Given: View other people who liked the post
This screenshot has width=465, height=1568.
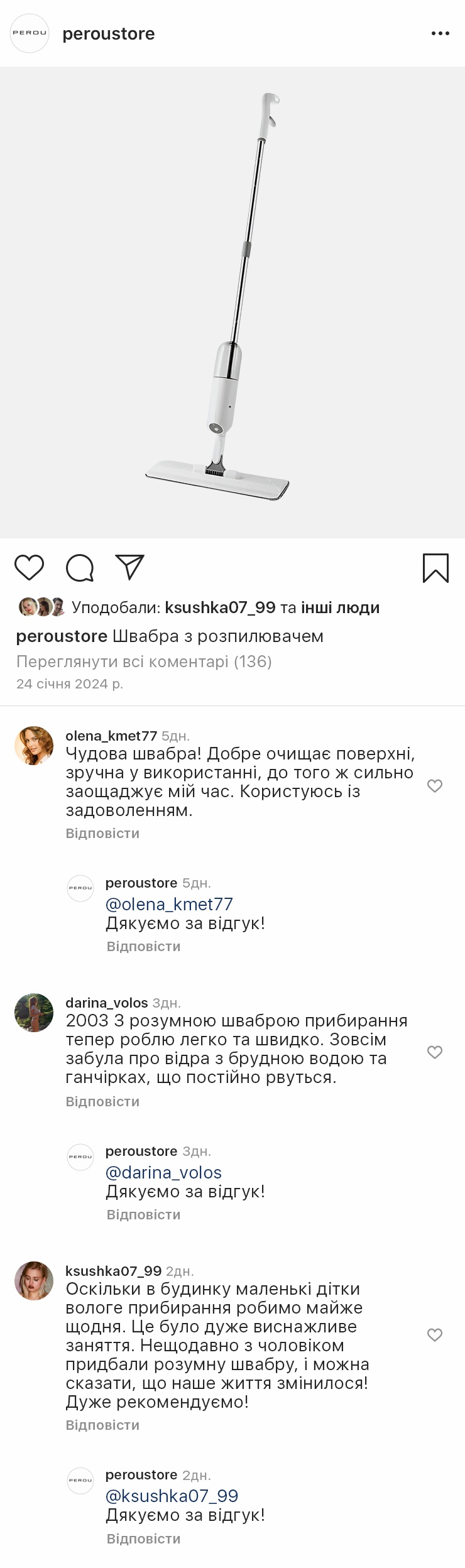Looking at the screenshot, I should [x=340, y=607].
